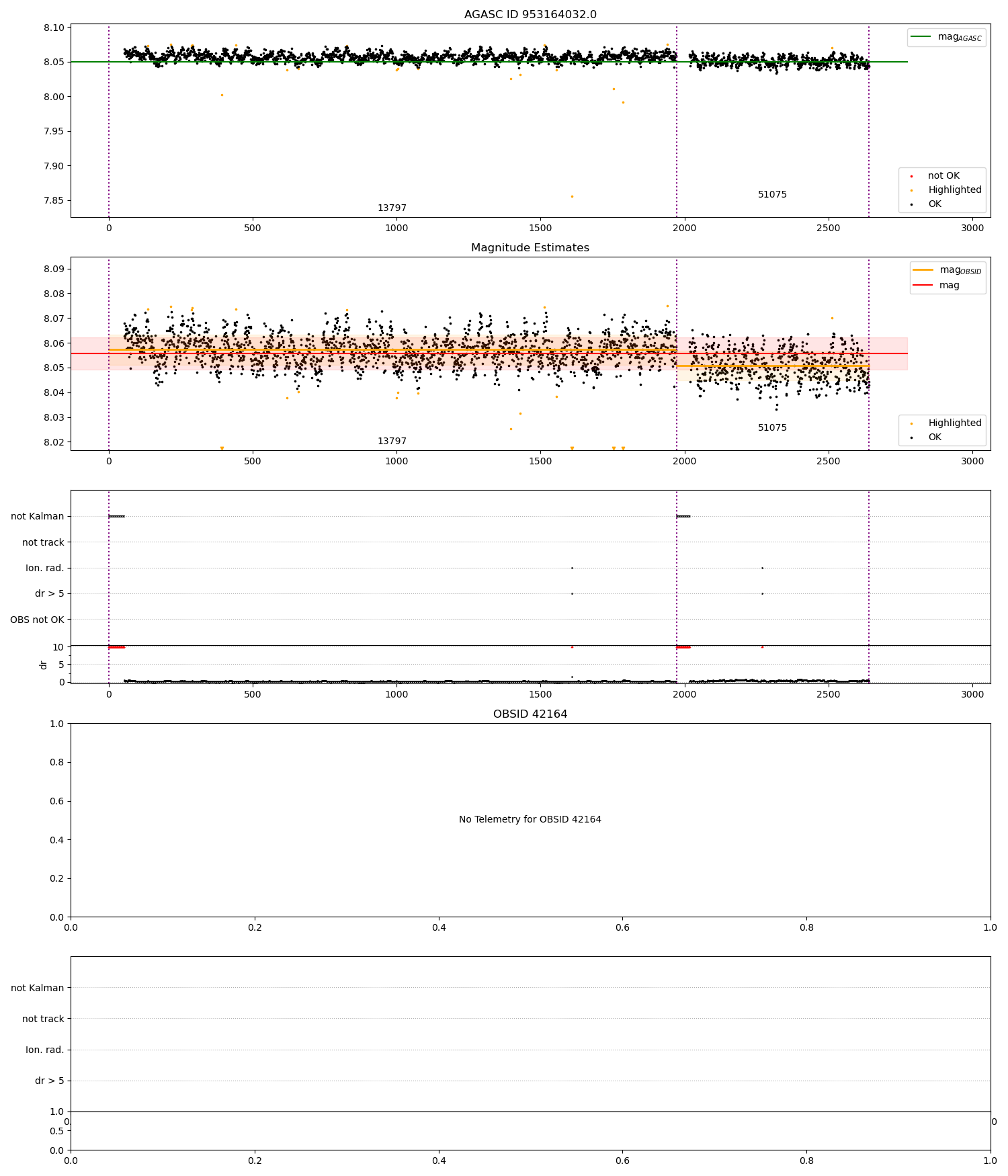
Task: Select "OK" in the top plot legend
Action: [x=934, y=204]
